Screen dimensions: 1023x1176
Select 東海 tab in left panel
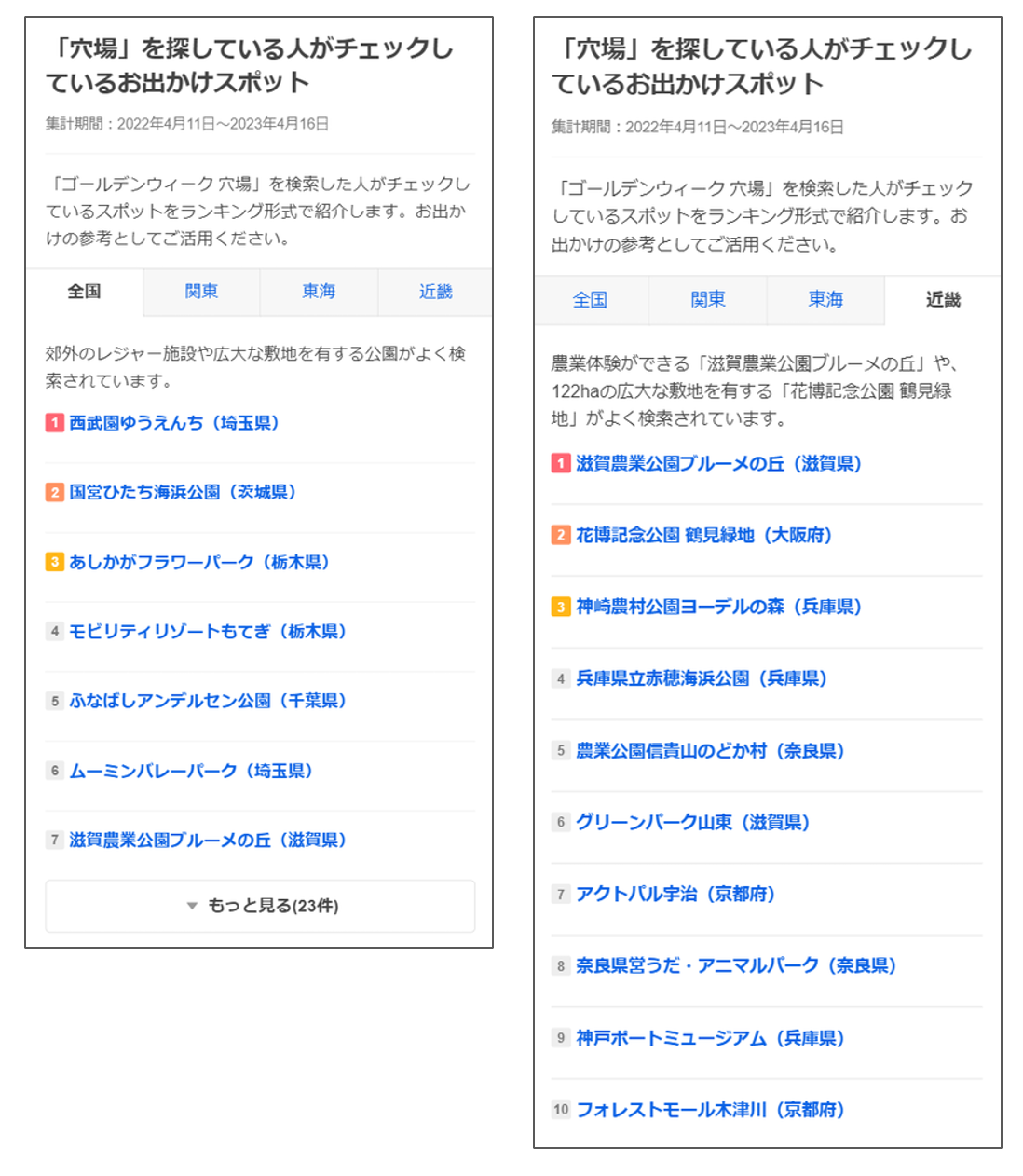(x=319, y=292)
